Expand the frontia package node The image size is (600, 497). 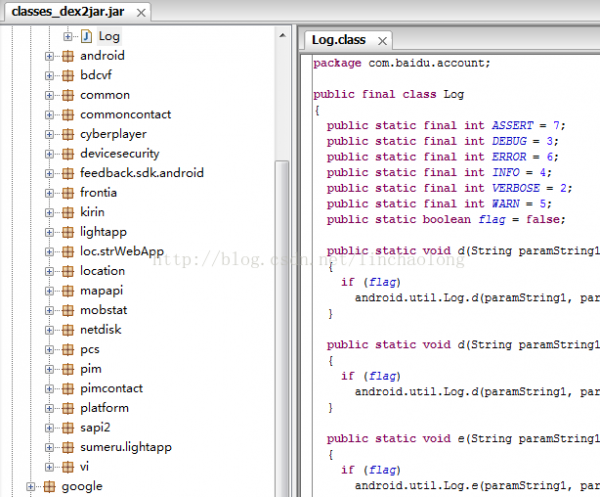coord(49,193)
